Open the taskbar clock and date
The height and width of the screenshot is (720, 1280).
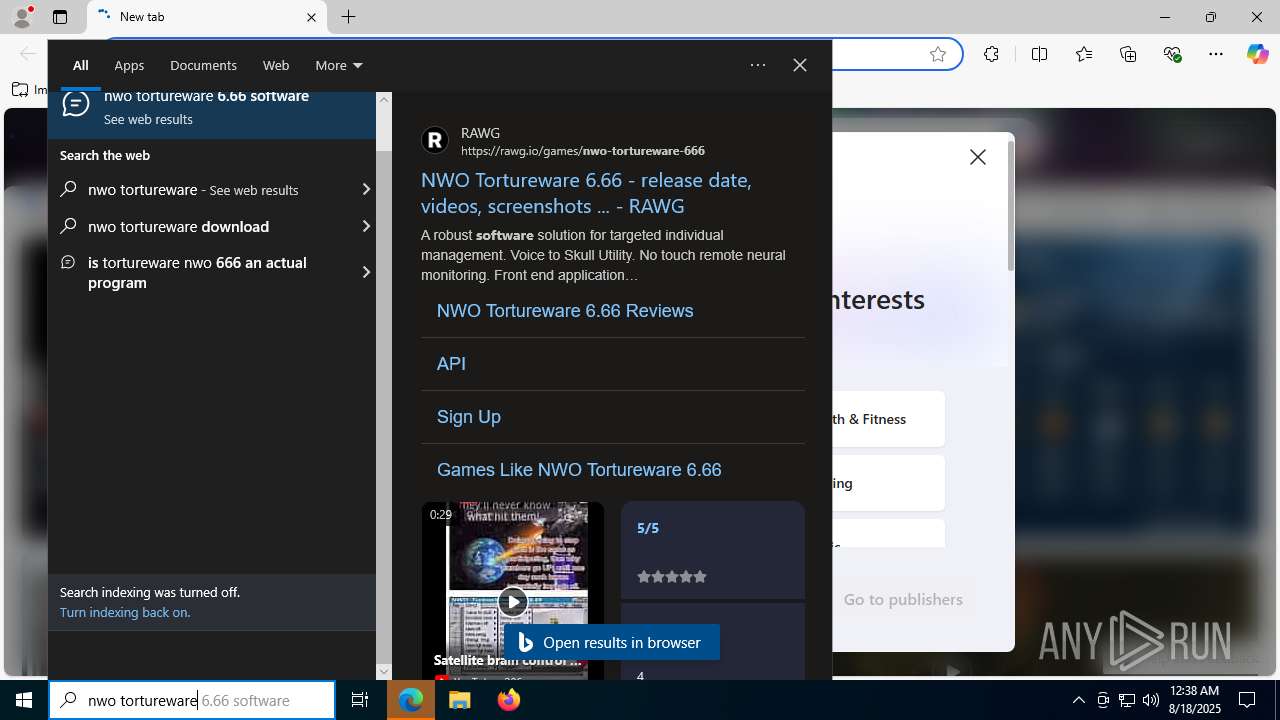click(1195, 700)
